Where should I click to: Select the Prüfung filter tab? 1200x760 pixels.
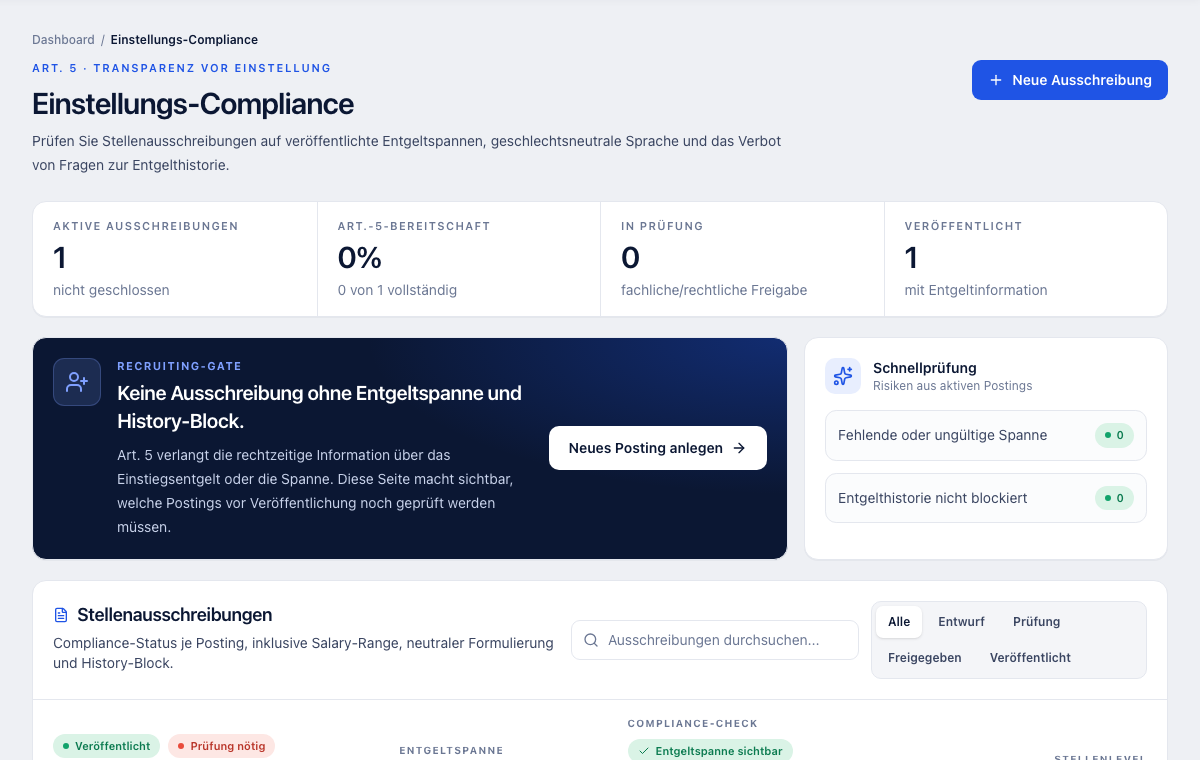[1036, 622]
